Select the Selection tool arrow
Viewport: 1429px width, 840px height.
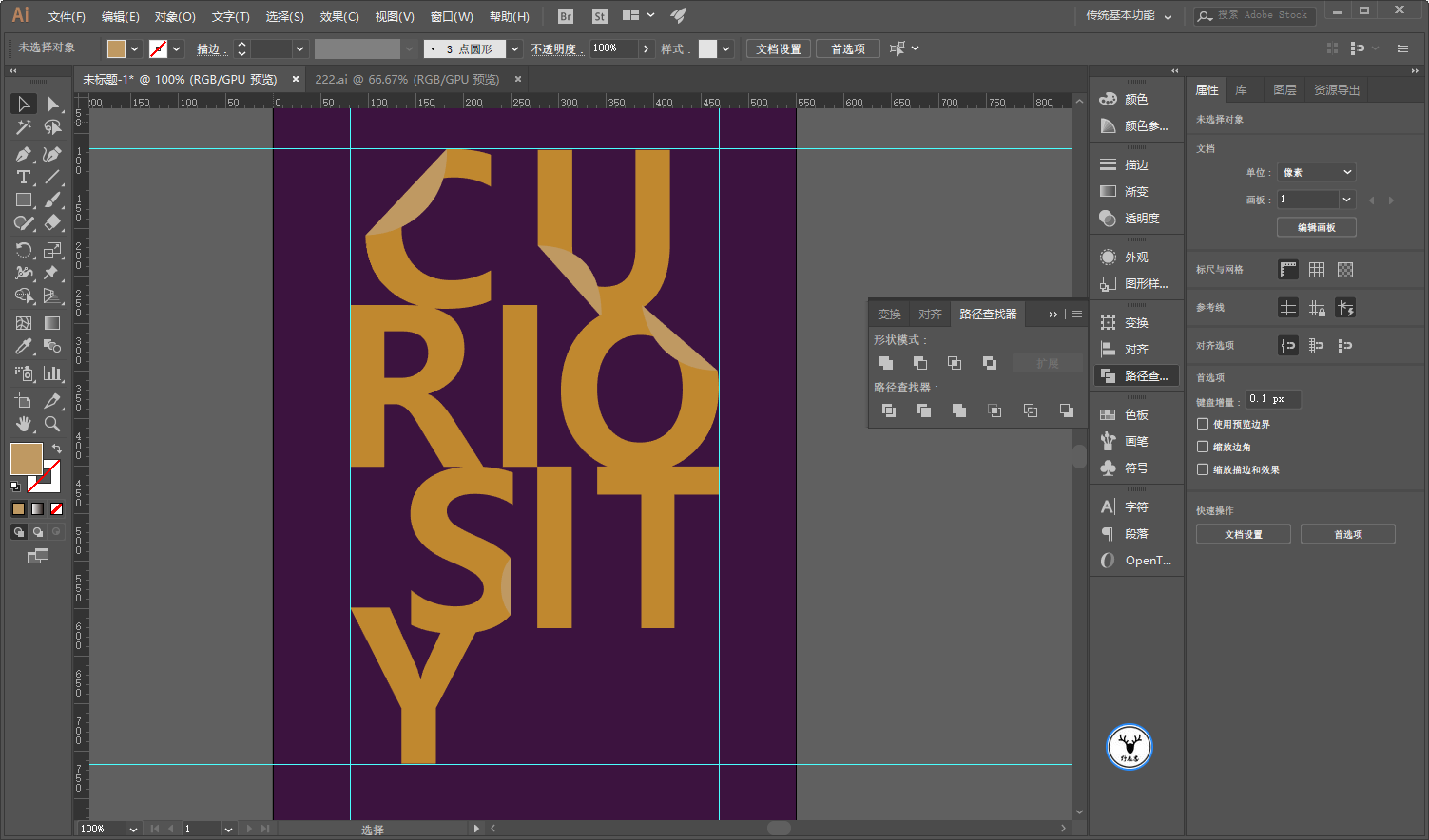[x=24, y=104]
